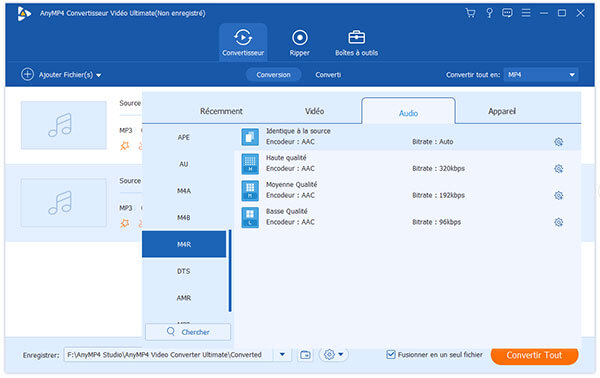Select the M4A format in list

(184, 191)
